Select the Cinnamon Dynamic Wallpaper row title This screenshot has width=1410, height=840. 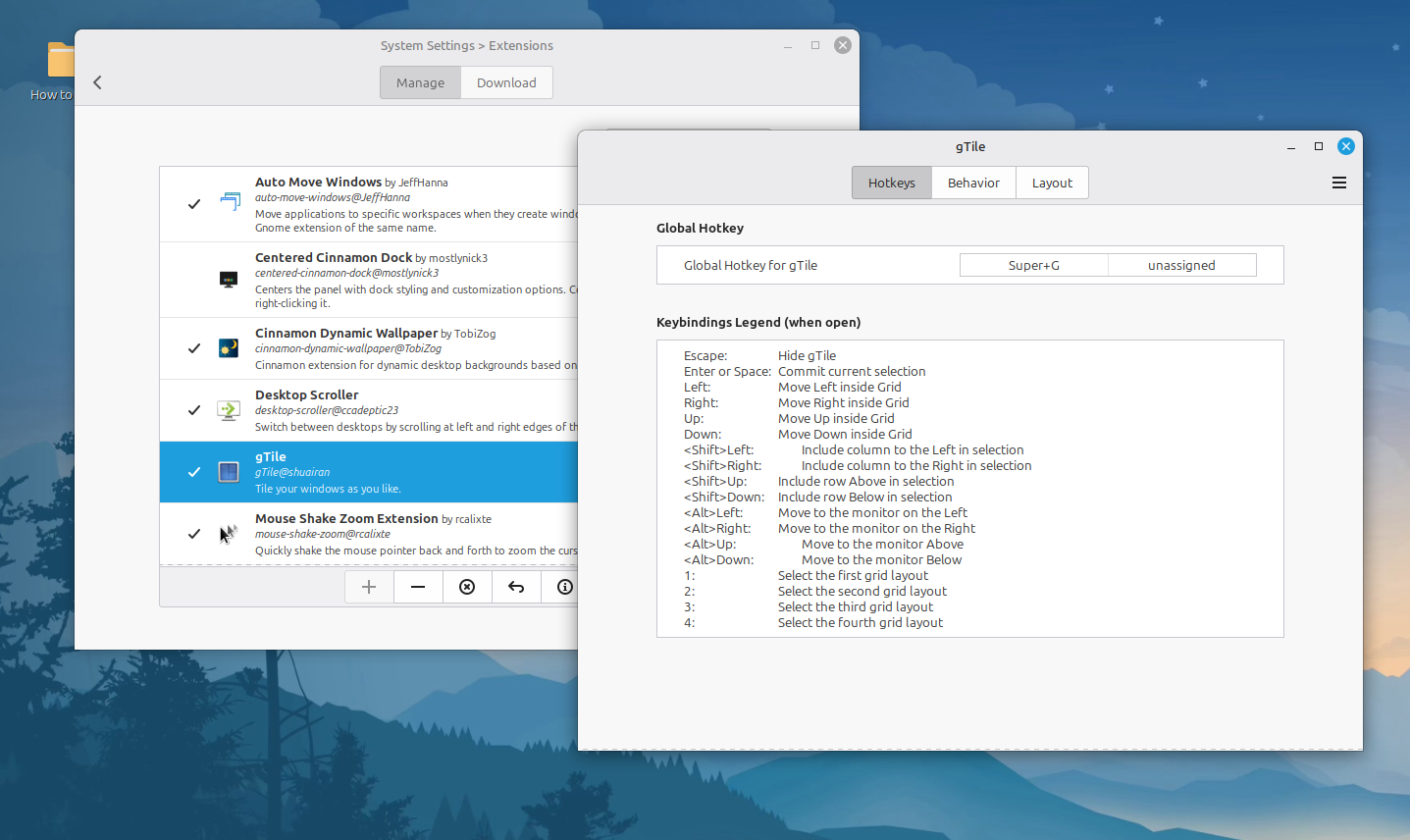[346, 333]
